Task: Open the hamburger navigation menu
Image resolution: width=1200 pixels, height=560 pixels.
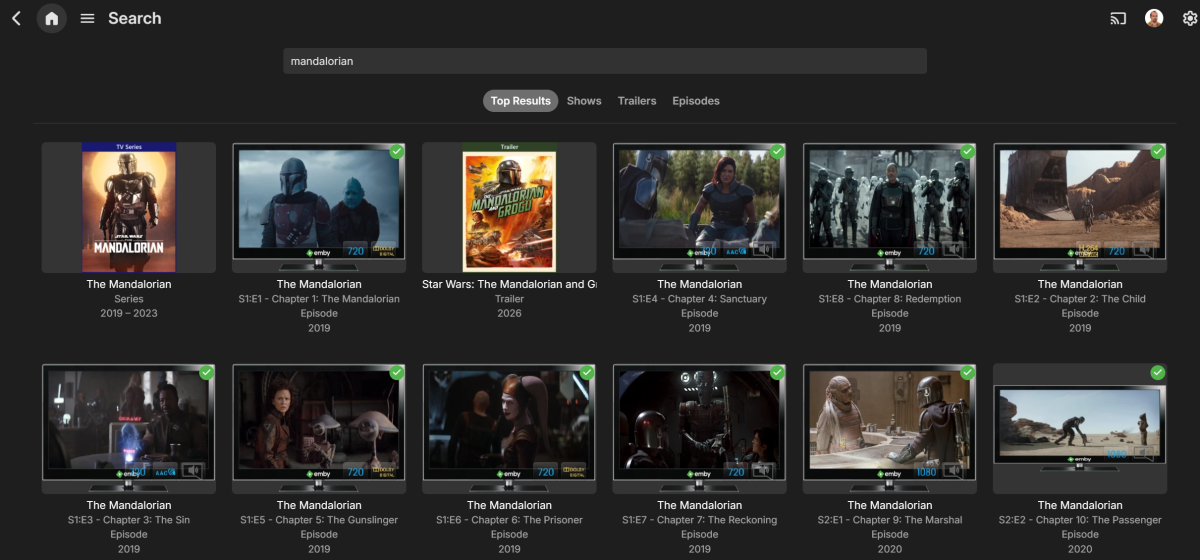Action: point(88,18)
